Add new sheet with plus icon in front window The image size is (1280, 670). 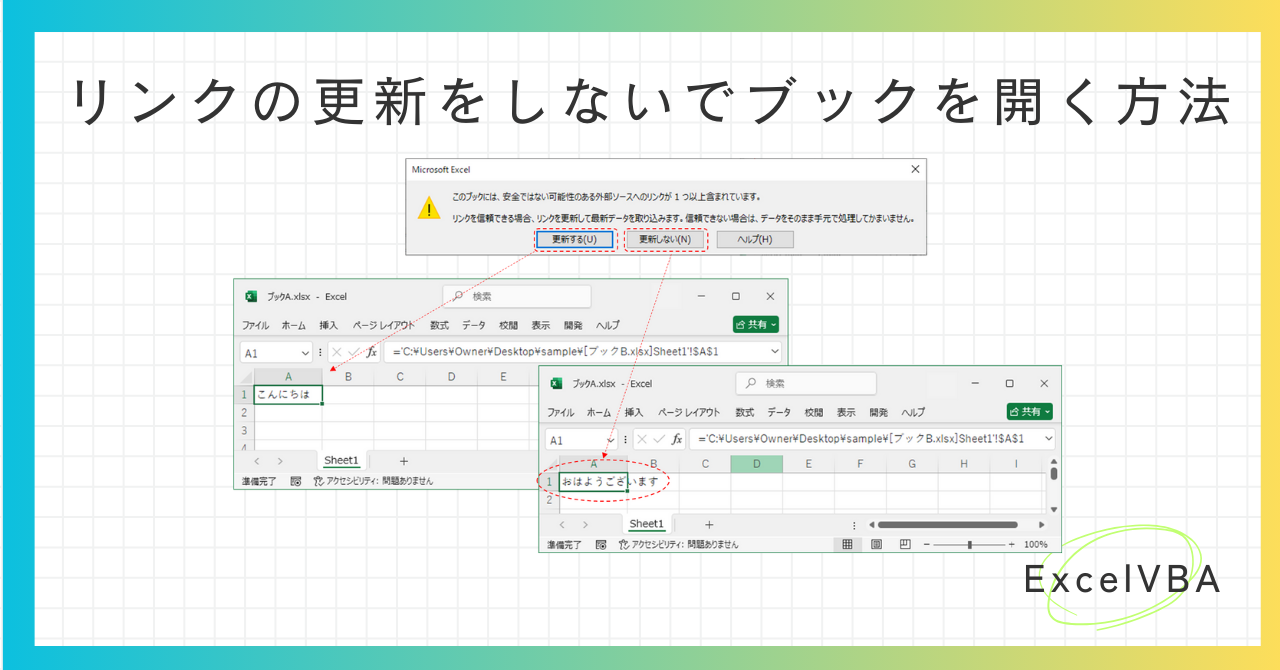[709, 525]
